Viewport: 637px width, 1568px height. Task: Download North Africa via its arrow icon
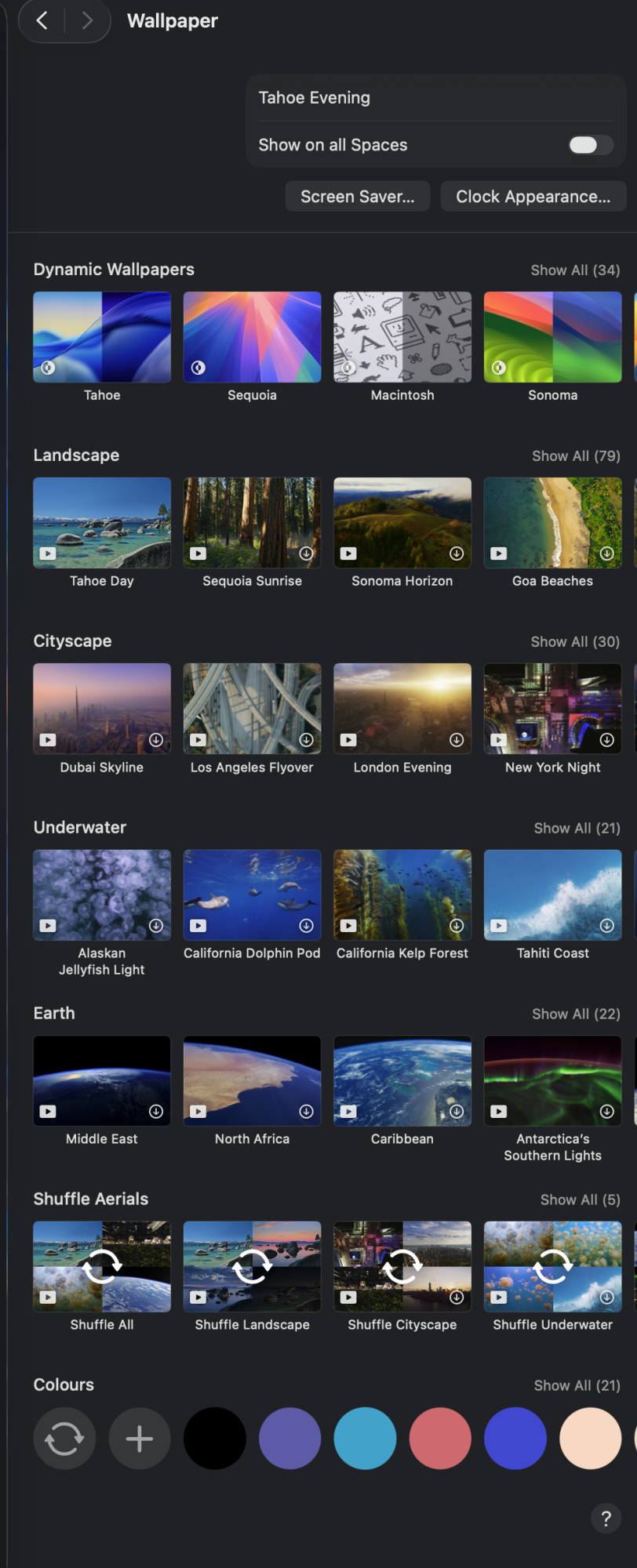(x=307, y=1112)
